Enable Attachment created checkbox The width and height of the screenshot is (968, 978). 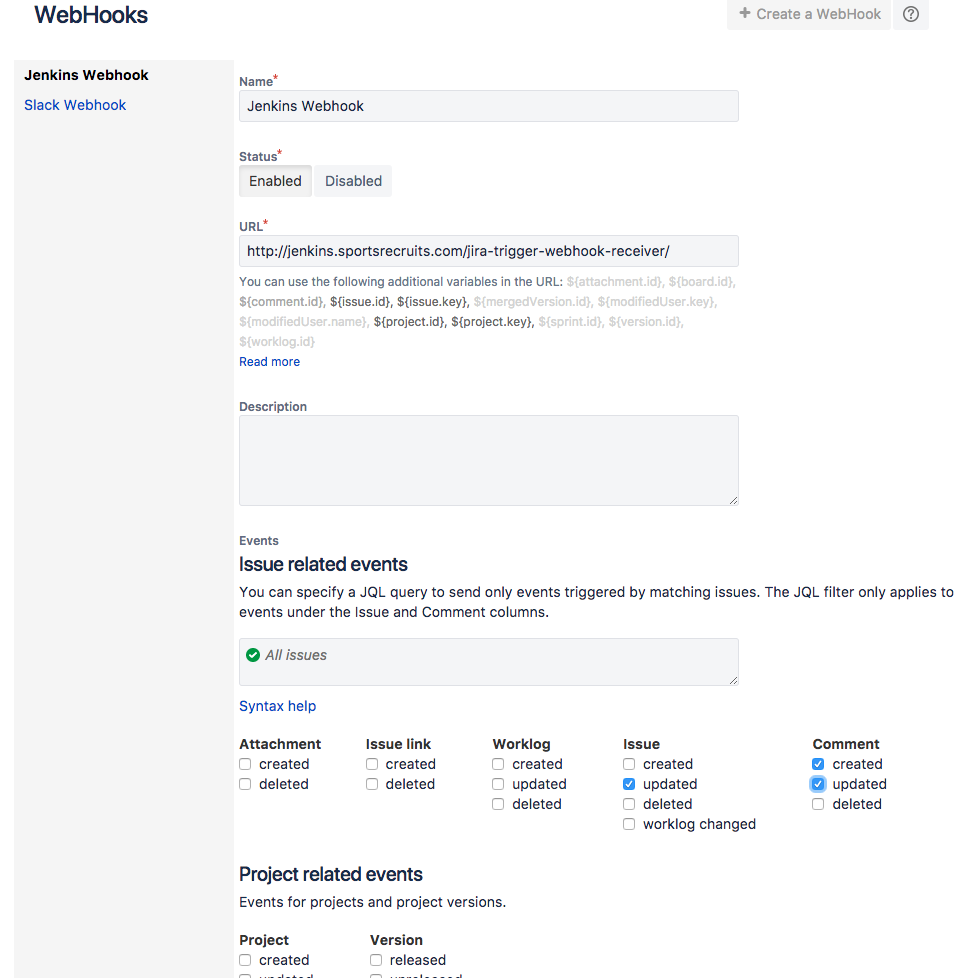click(245, 764)
